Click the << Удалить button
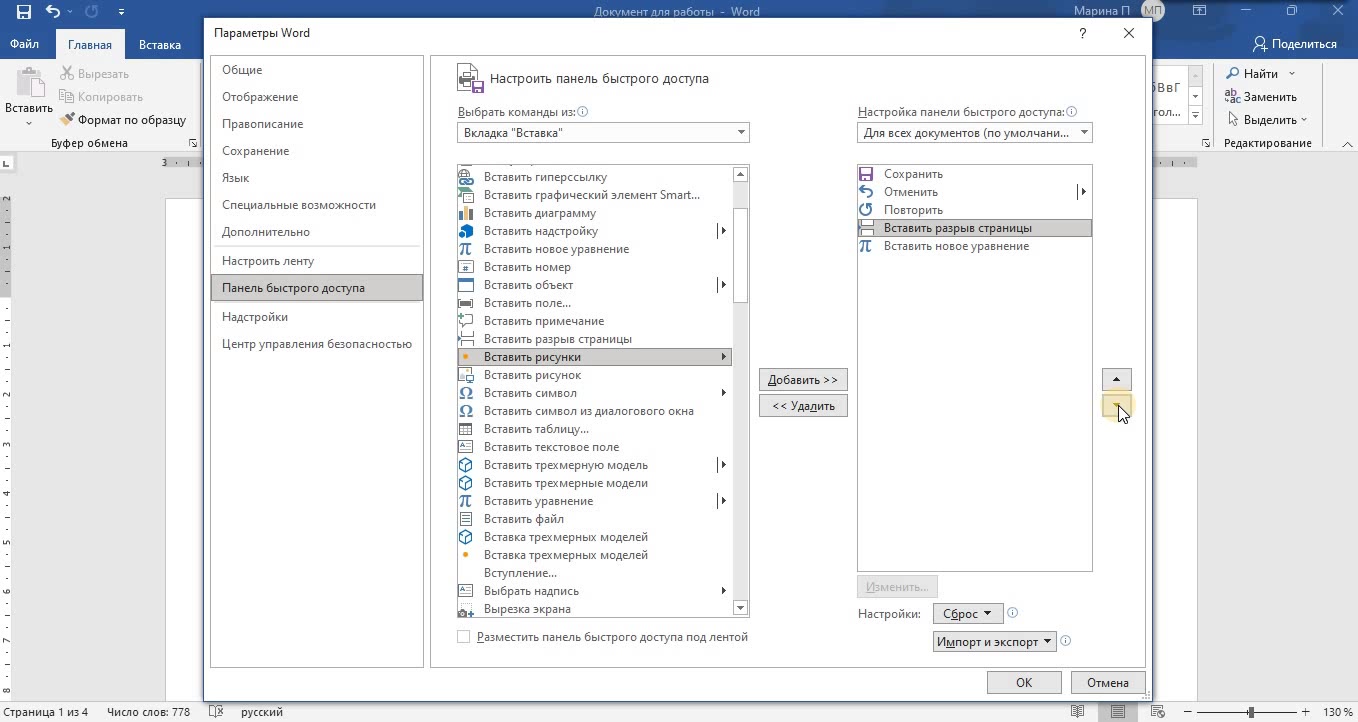Image resolution: width=1358 pixels, height=722 pixels. click(803, 406)
